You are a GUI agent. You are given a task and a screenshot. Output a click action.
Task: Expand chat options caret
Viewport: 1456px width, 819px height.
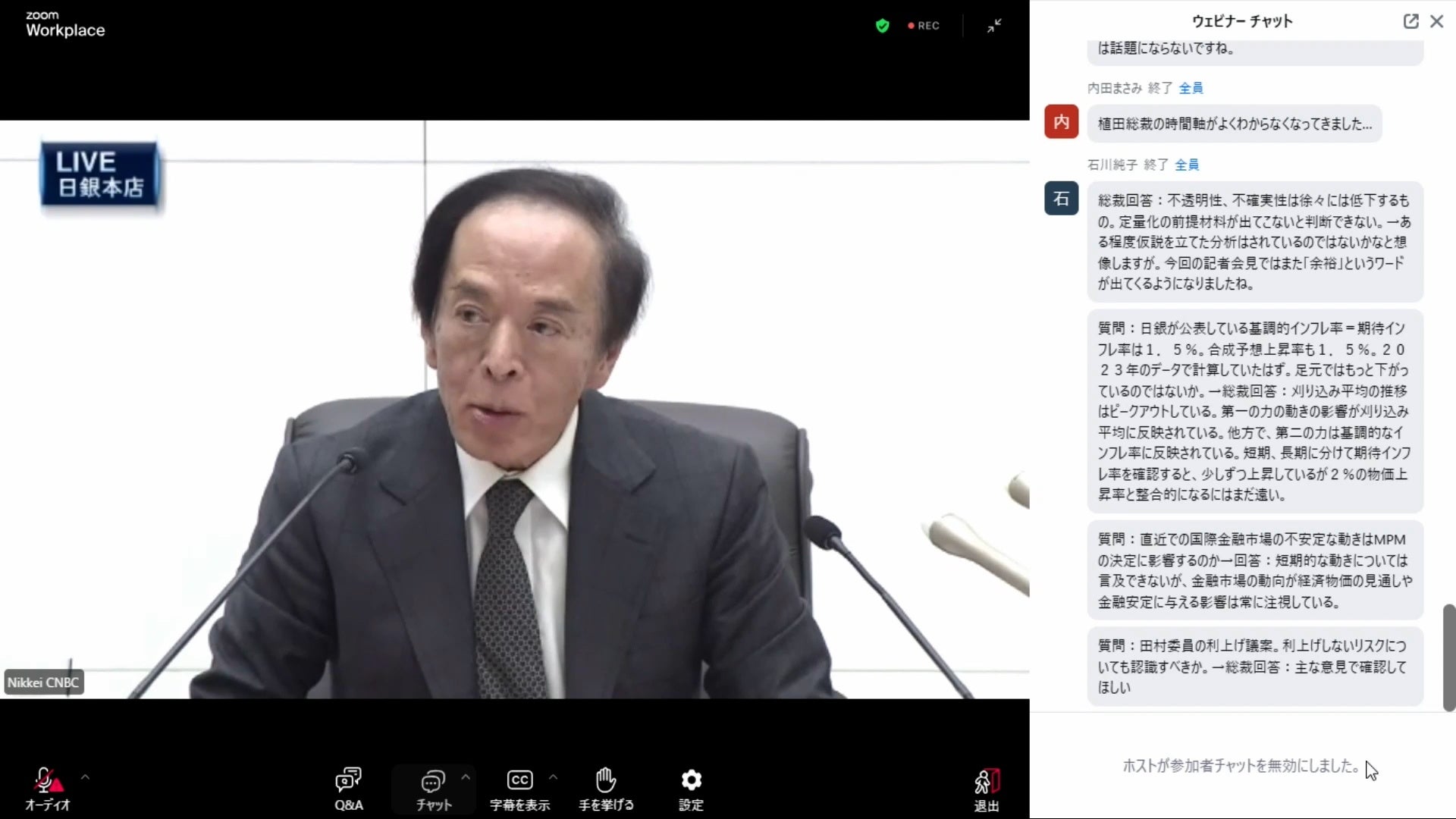(x=466, y=777)
